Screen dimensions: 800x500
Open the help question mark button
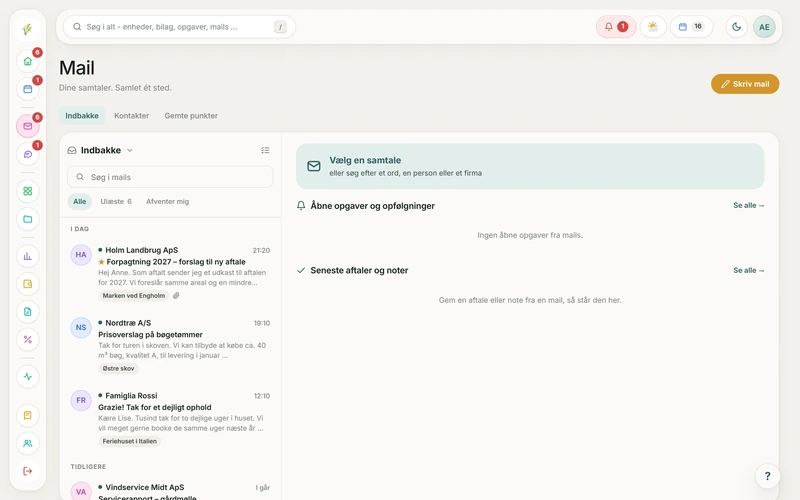click(767, 476)
